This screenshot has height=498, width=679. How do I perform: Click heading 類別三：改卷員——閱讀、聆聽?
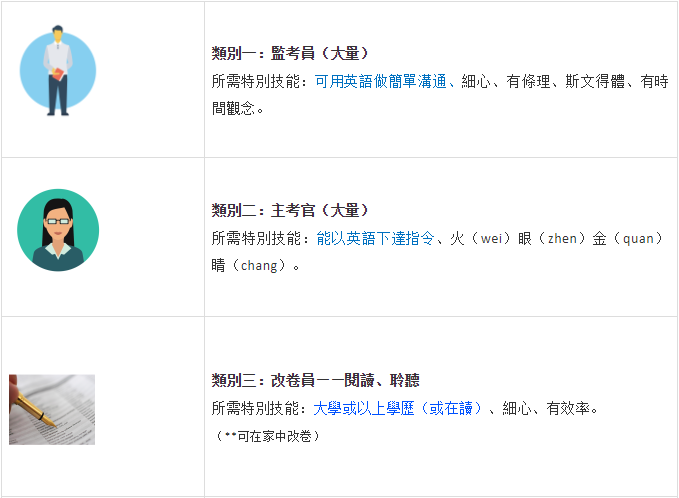point(315,380)
